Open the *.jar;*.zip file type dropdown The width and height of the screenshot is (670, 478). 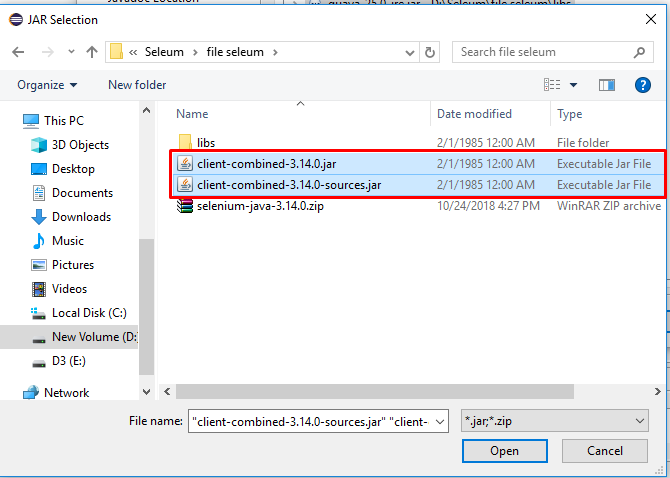(x=555, y=421)
